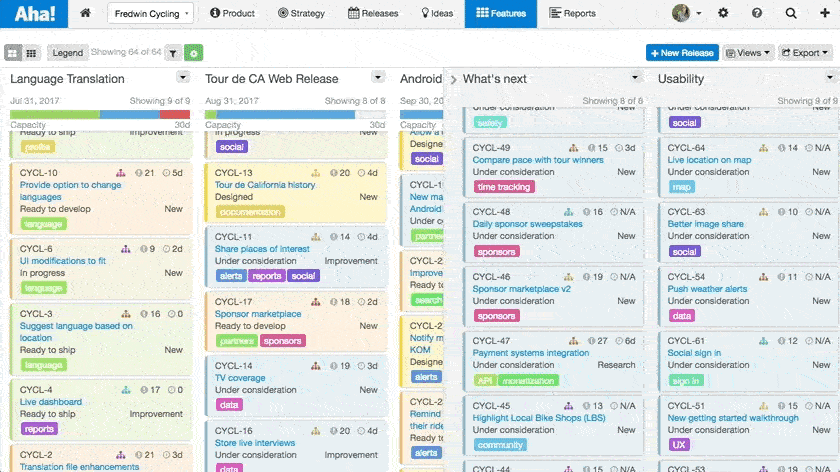
Task: Open What's next column menu arrow
Action: (635, 78)
